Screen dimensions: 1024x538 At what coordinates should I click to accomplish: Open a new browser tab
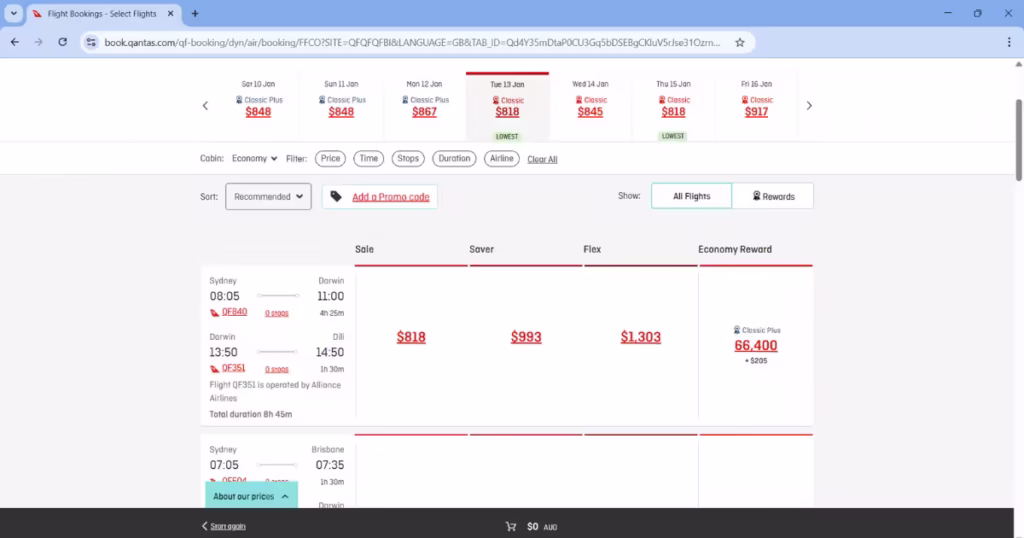[x=195, y=14]
